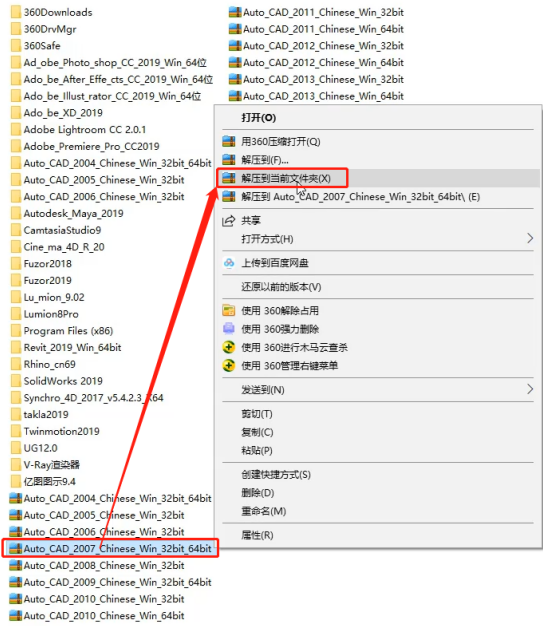The image size is (543, 626).
Task: Click archive icon of Auto_CAD_2009_Chinese_Win_32bit_64bit
Action: click(x=16, y=582)
